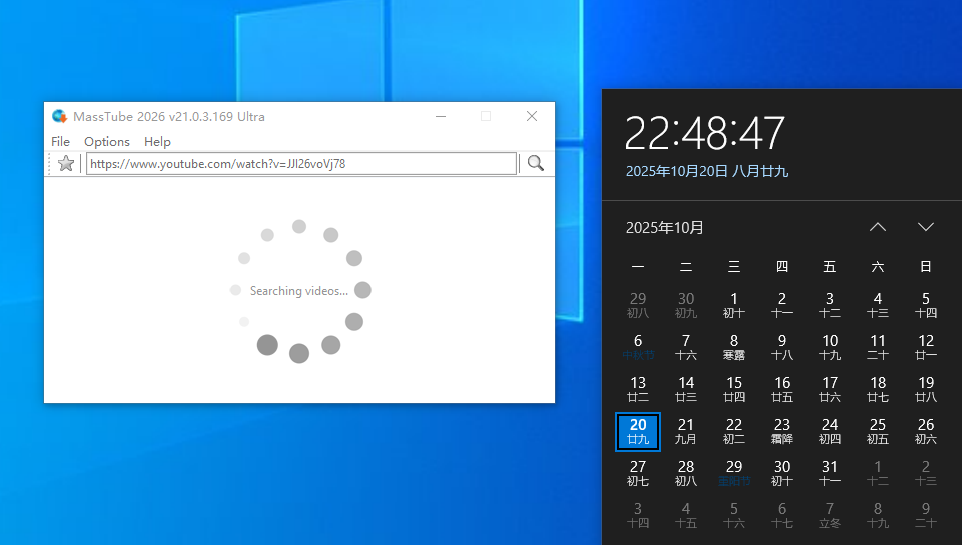Minimize the MassTube window
Screen dimensions: 962x545
coord(440,116)
